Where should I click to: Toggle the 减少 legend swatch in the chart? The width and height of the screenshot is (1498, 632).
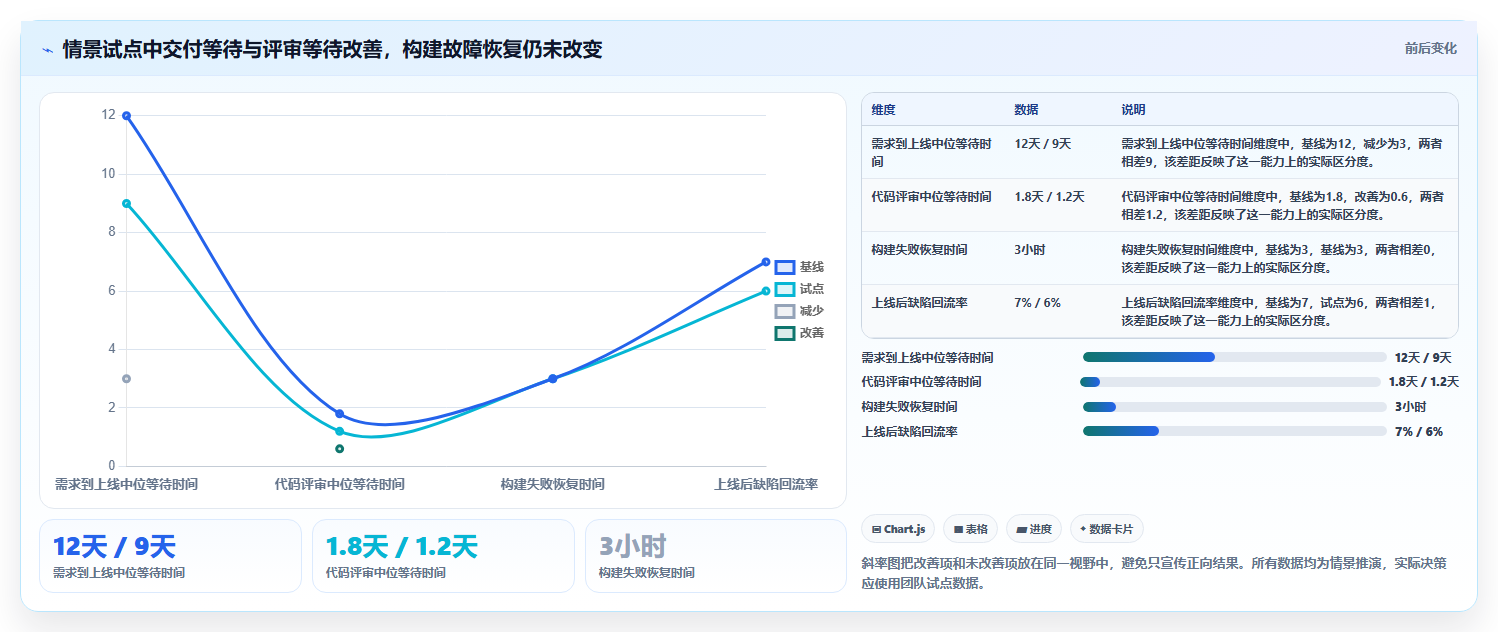[785, 311]
